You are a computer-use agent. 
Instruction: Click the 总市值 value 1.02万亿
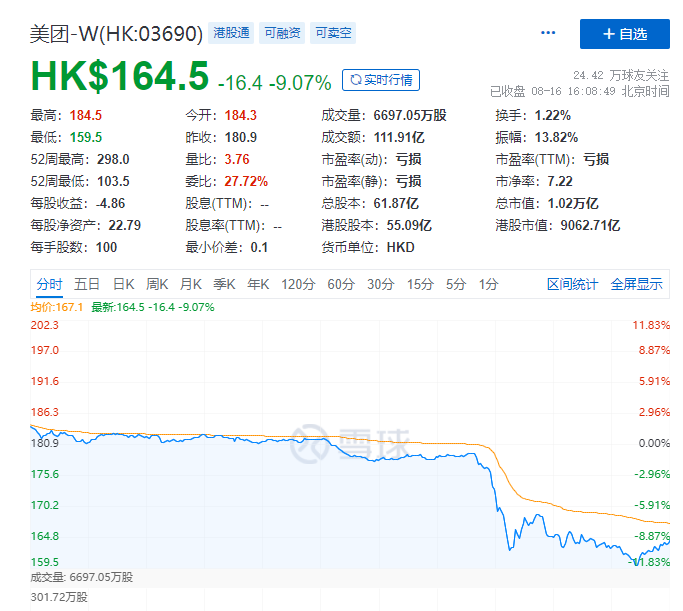point(573,203)
